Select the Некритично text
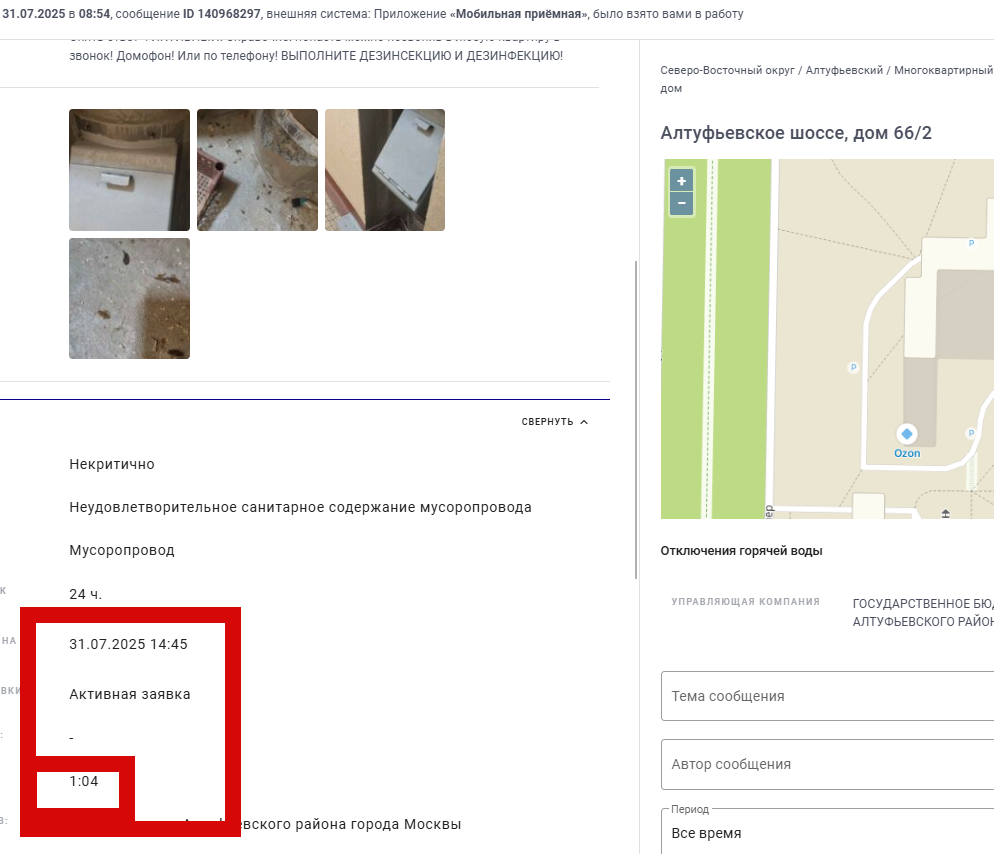The image size is (994, 854). [x=112, y=464]
